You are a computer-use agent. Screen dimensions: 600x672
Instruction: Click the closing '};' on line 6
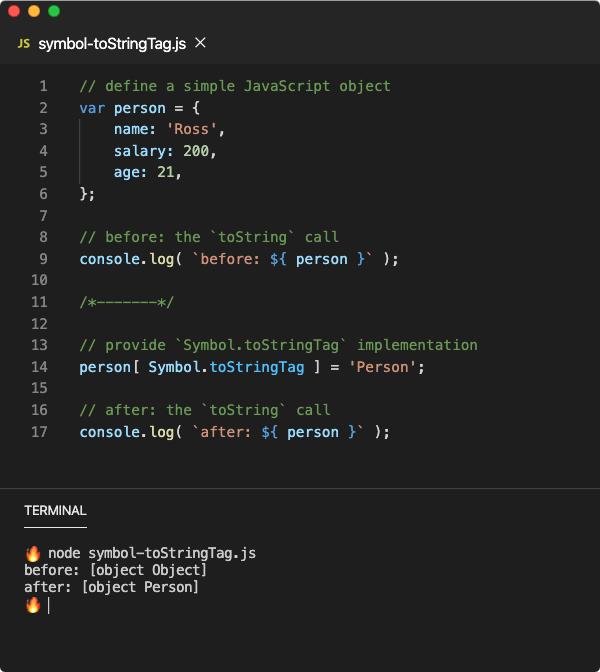(x=87, y=194)
